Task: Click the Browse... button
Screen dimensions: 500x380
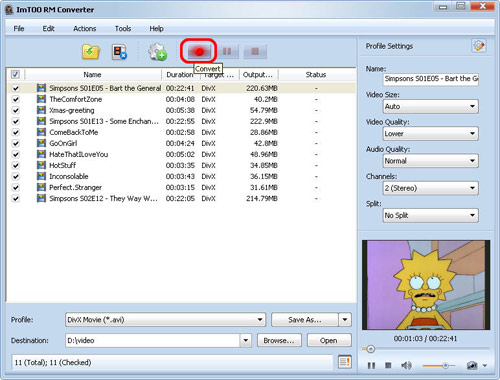Action: click(279, 340)
